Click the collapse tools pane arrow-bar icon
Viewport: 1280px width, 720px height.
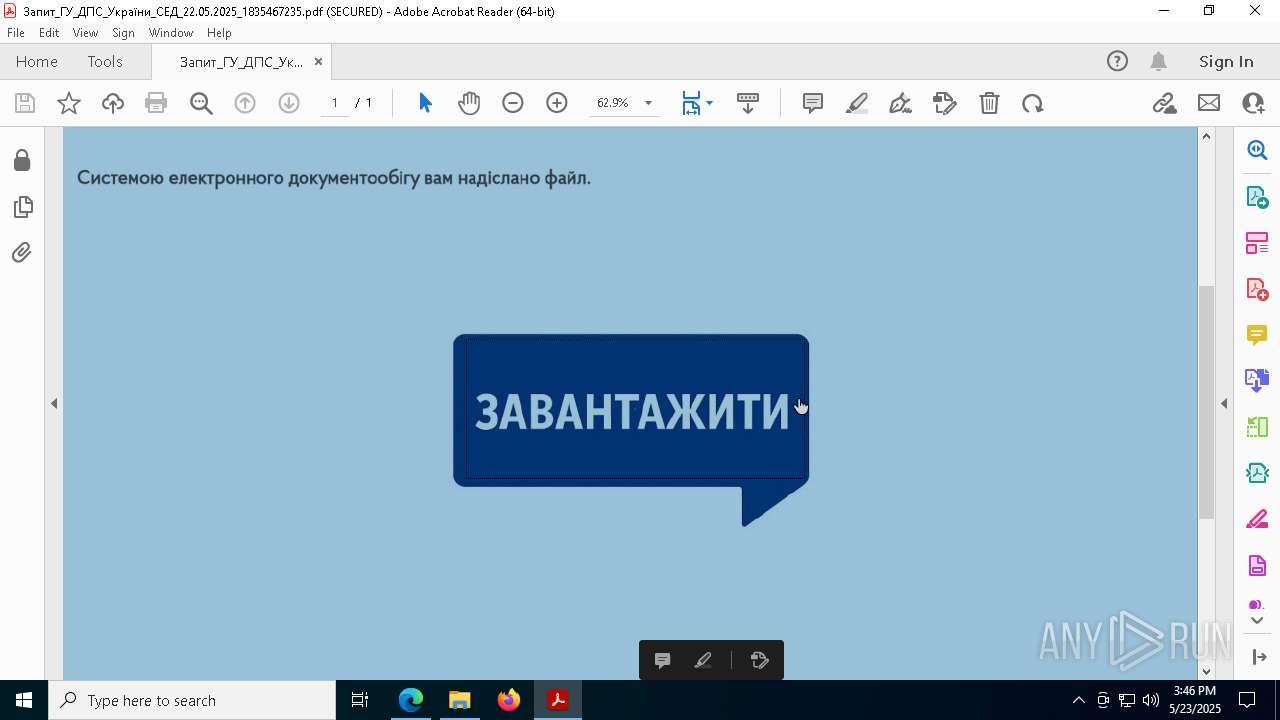(x=1259, y=657)
